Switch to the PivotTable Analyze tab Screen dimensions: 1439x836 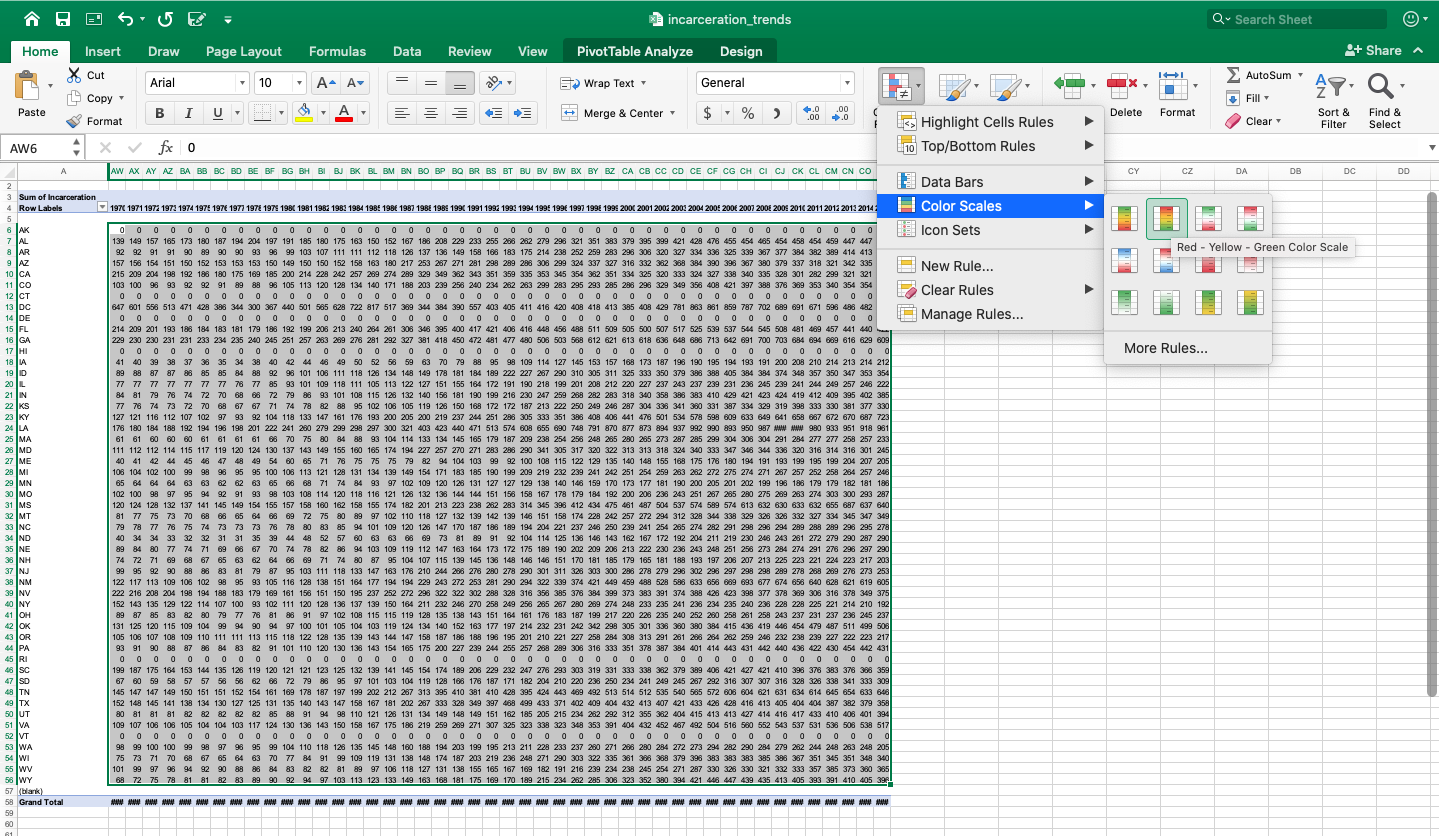(x=635, y=51)
